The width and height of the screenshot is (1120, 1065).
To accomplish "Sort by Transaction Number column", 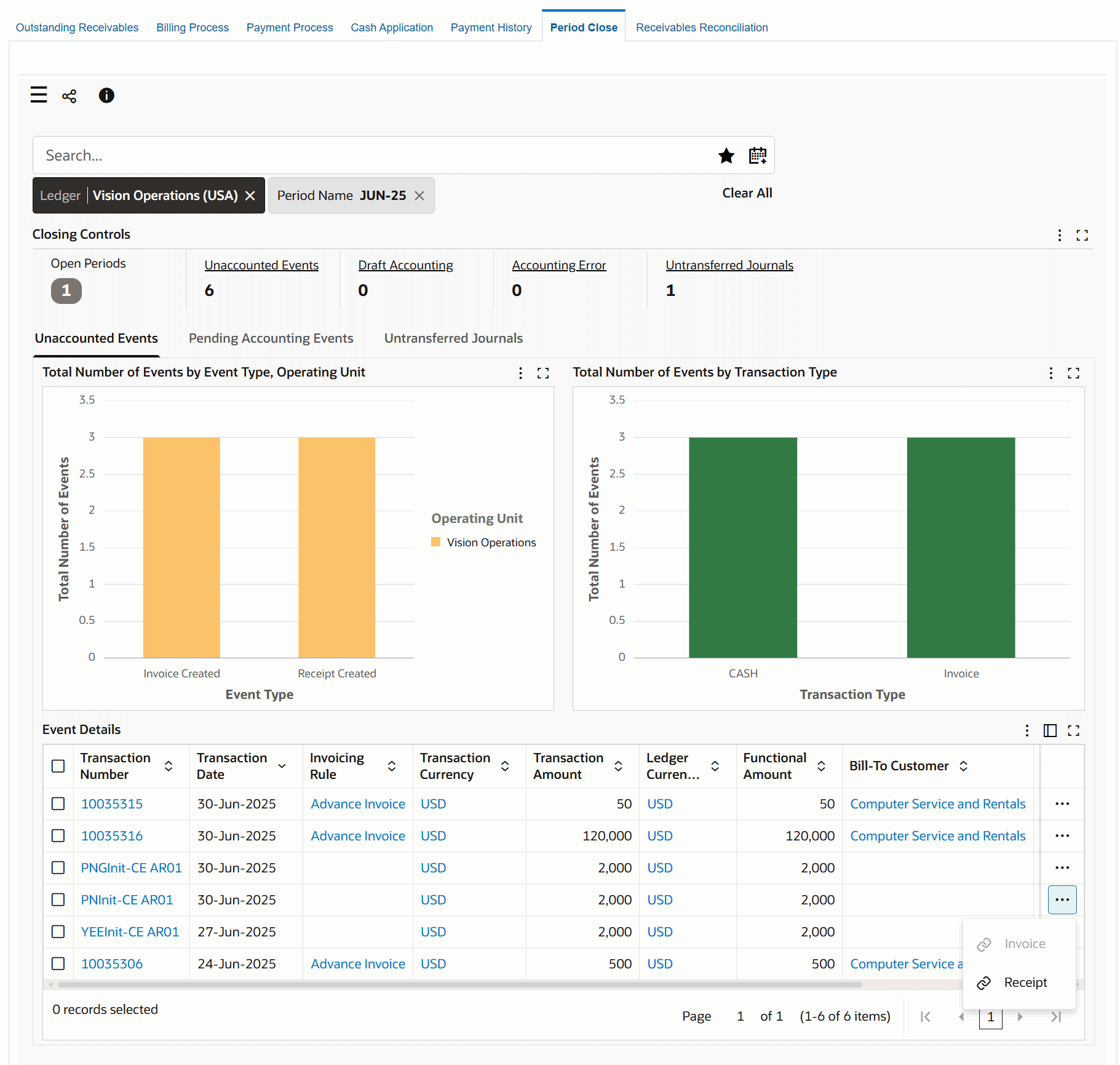I will tap(169, 766).
